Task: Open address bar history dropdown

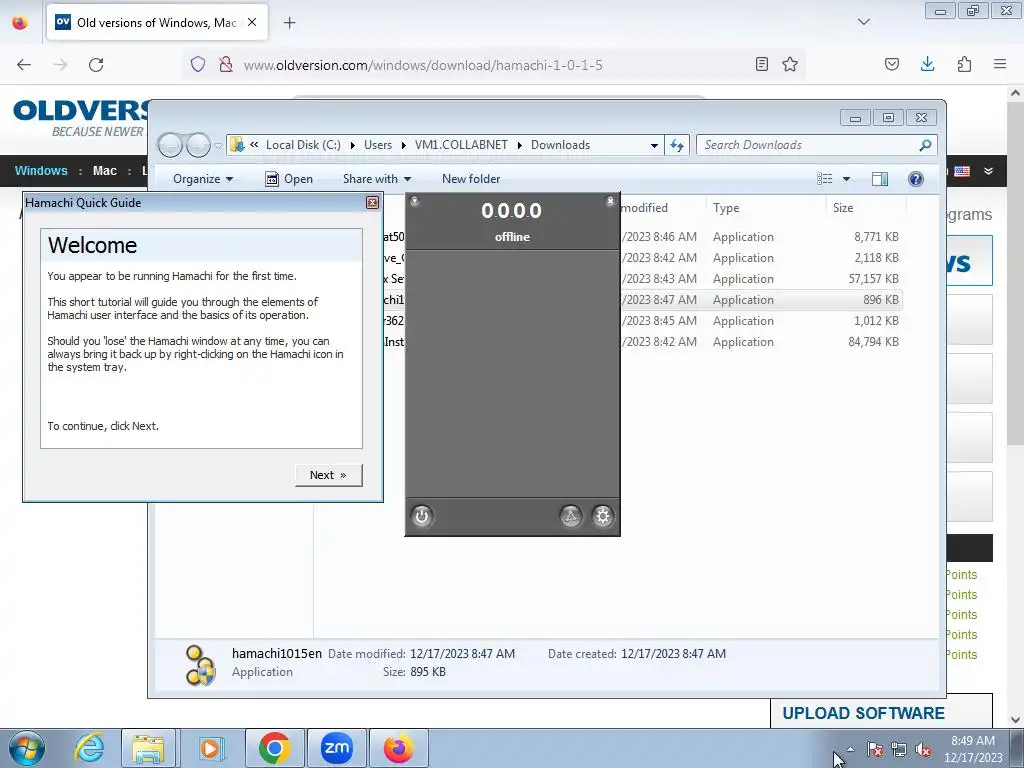Action: click(654, 145)
